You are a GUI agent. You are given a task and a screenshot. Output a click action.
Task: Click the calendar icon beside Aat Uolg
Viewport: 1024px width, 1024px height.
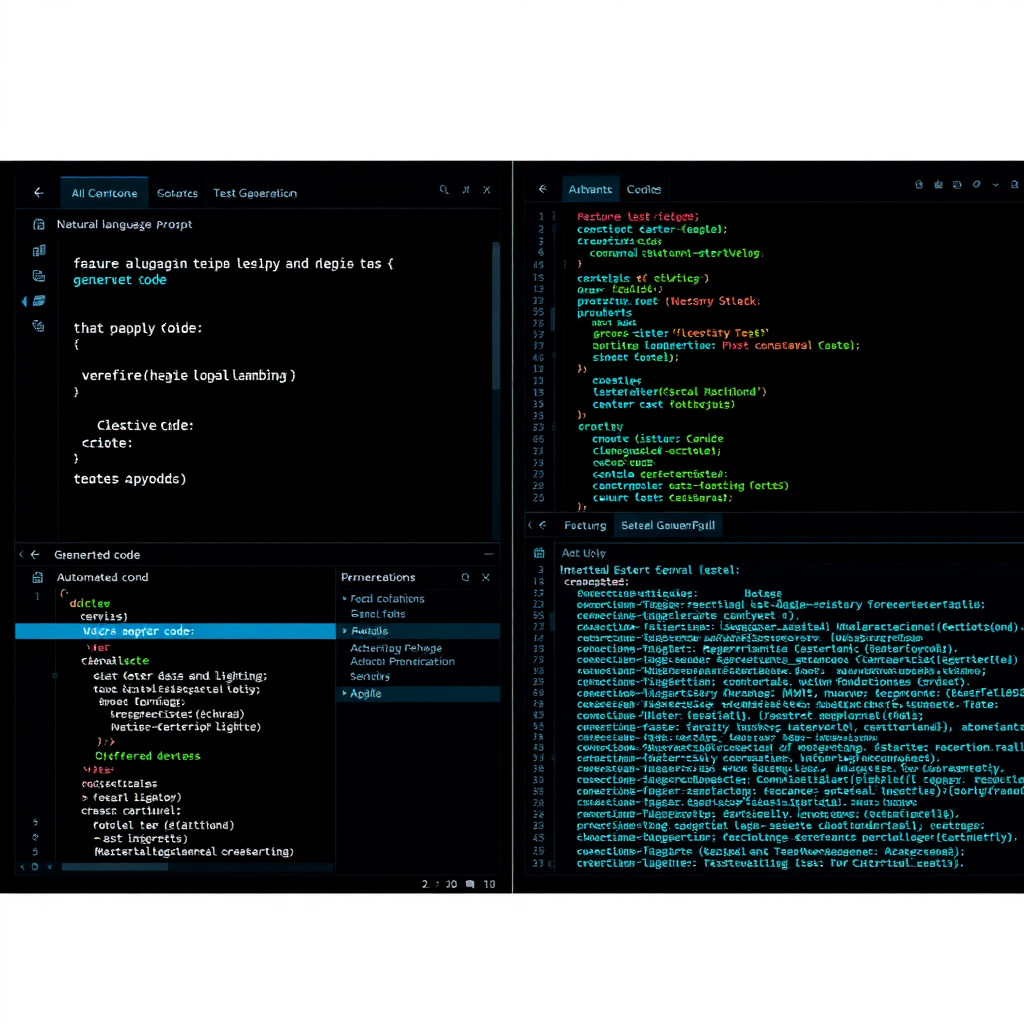[x=539, y=553]
